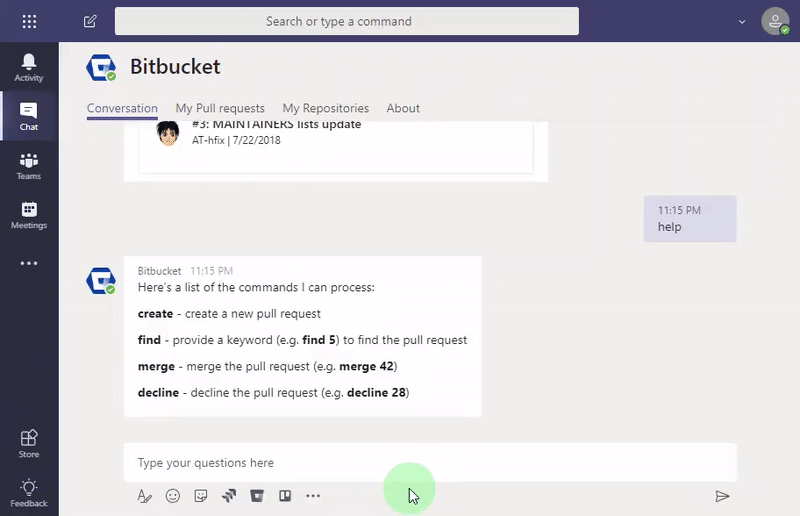Click the Bitbucket logo in header

(101, 67)
